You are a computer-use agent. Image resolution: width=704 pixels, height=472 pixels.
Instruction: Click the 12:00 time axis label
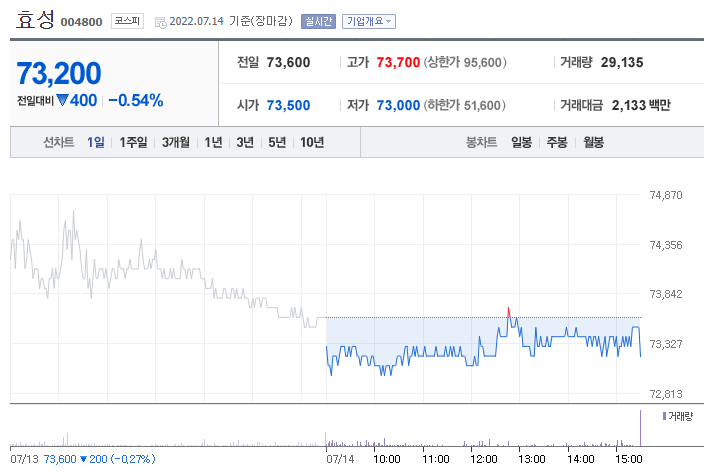[484, 459]
